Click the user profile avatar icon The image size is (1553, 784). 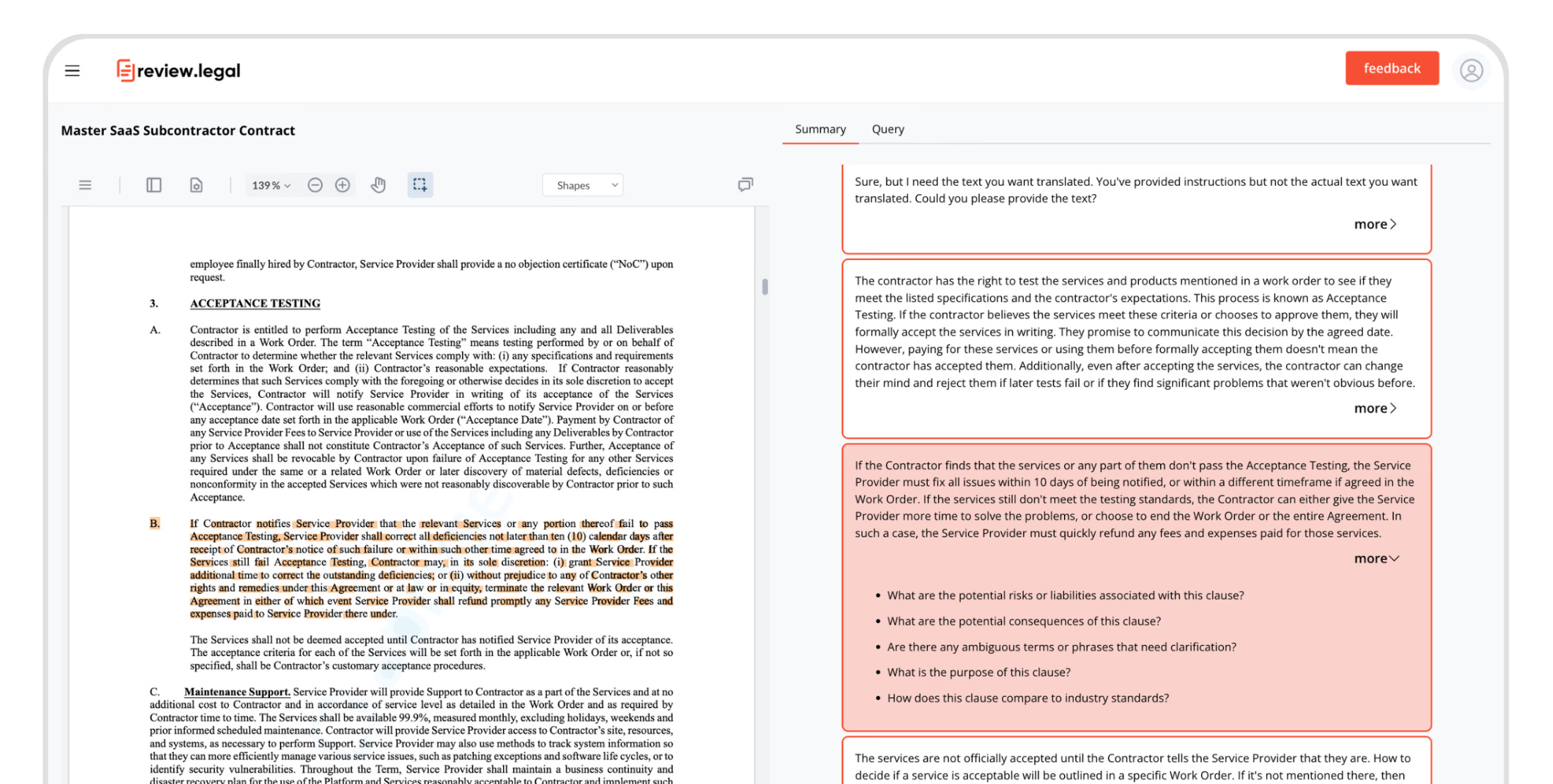[x=1471, y=71]
